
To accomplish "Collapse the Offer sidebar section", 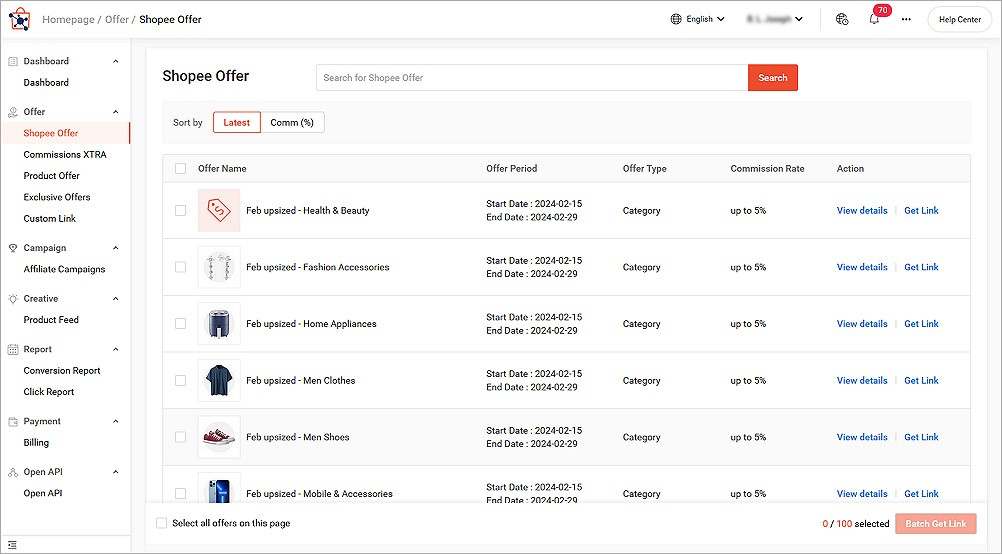I will tap(116, 112).
